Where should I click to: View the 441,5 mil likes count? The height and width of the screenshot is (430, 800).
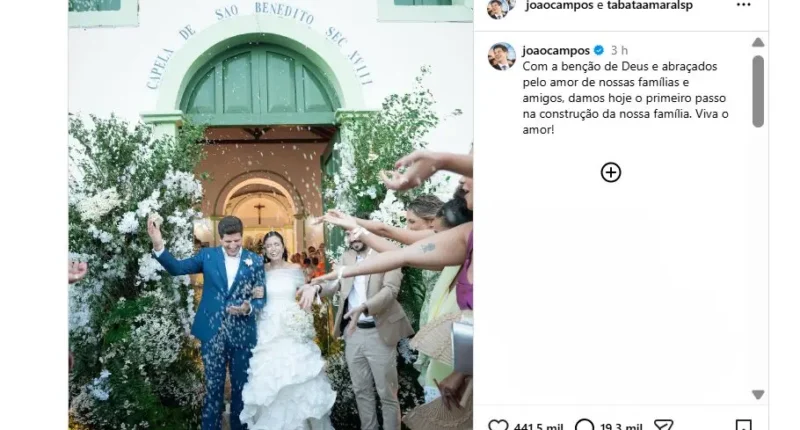538,426
